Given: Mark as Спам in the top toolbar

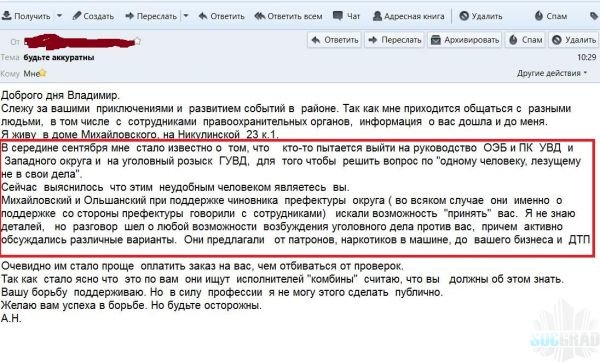Looking at the screenshot, I should click(x=551, y=16).
